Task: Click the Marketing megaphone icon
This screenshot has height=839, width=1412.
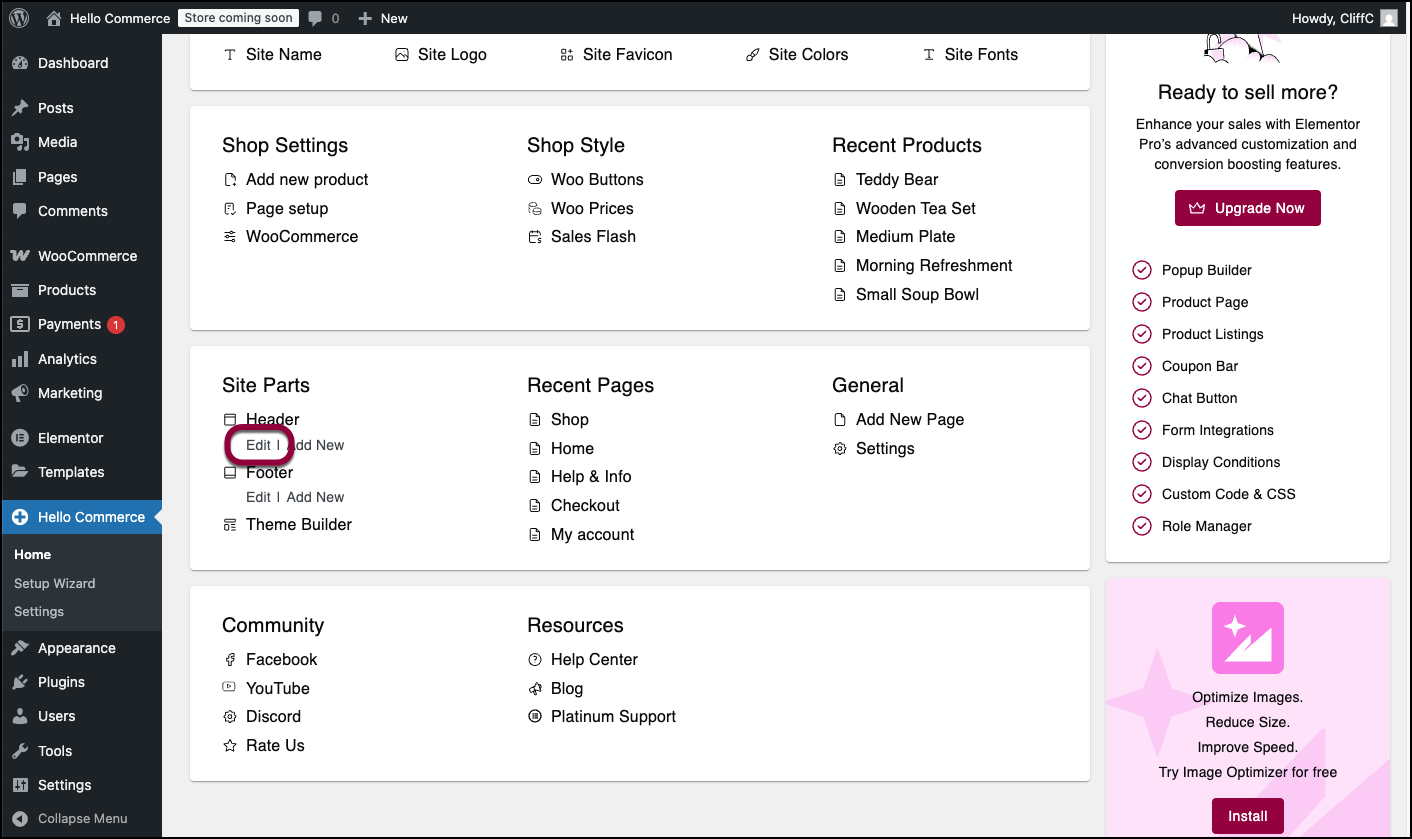Action: coord(20,393)
